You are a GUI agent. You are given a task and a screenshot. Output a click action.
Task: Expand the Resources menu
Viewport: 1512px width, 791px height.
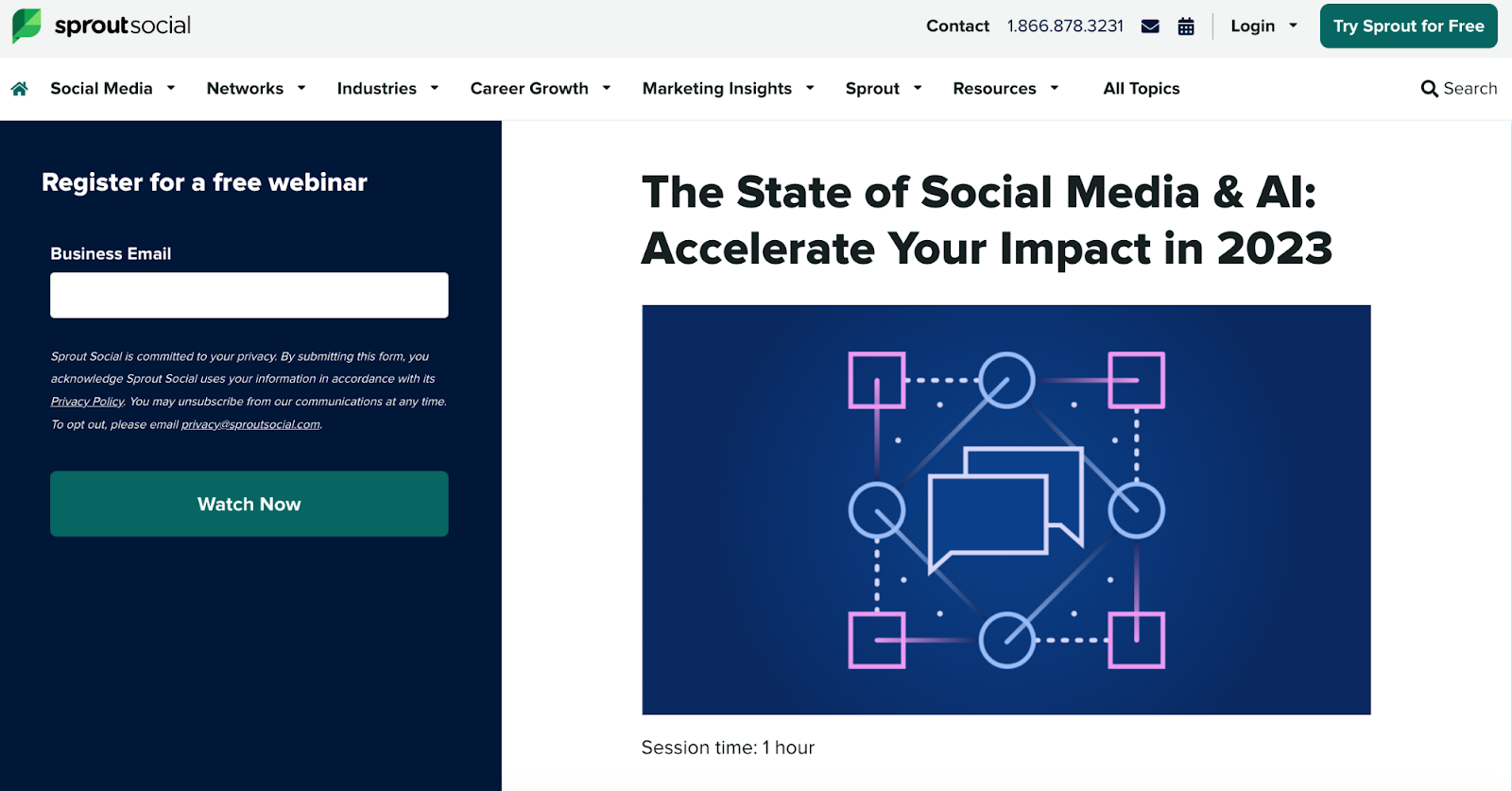(x=1005, y=89)
